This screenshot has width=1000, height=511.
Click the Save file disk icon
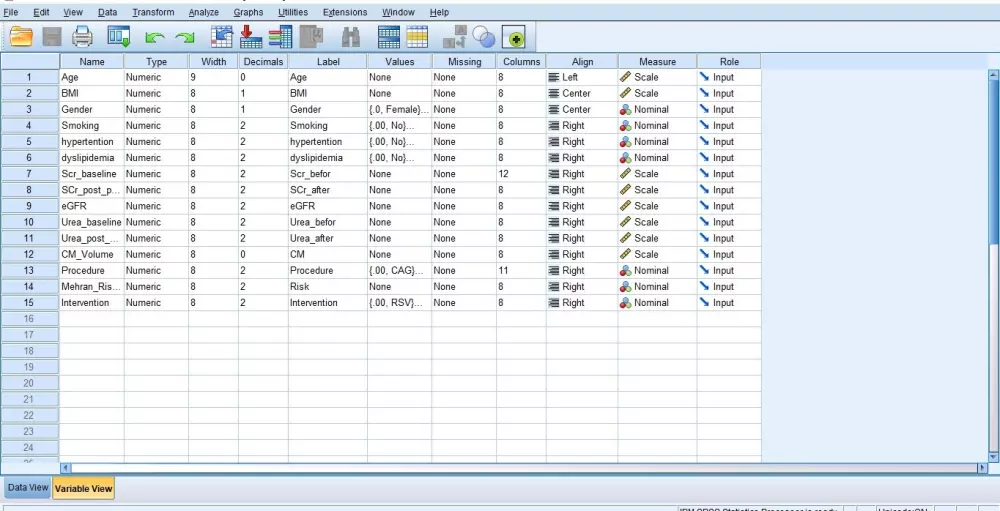click(x=52, y=37)
